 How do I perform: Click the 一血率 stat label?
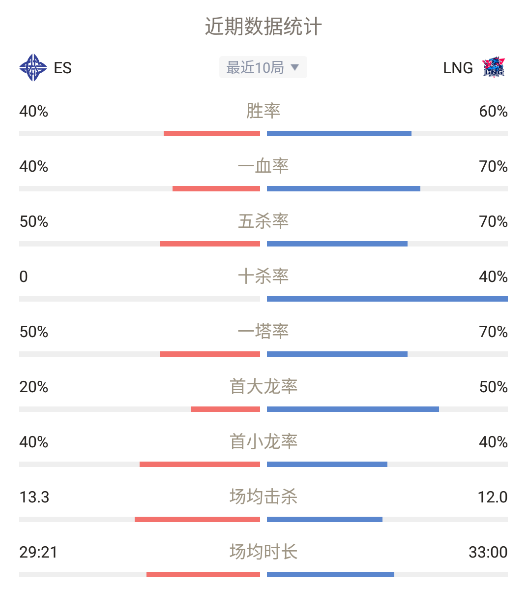263,166
